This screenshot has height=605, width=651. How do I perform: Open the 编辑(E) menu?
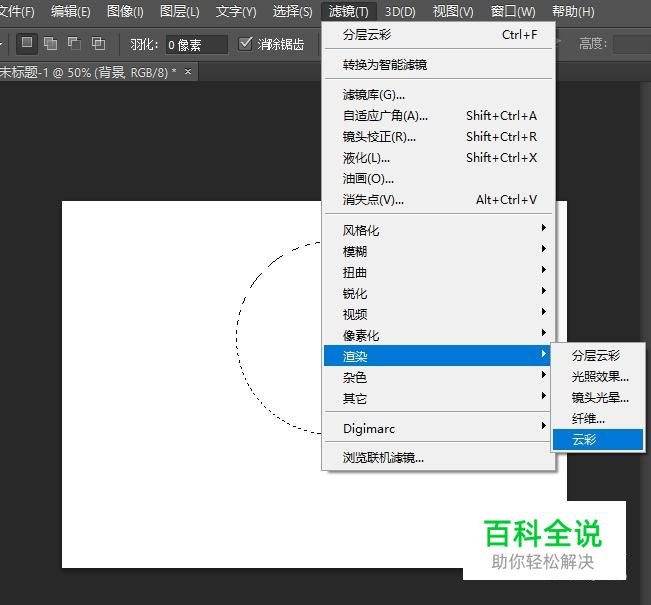pos(71,11)
